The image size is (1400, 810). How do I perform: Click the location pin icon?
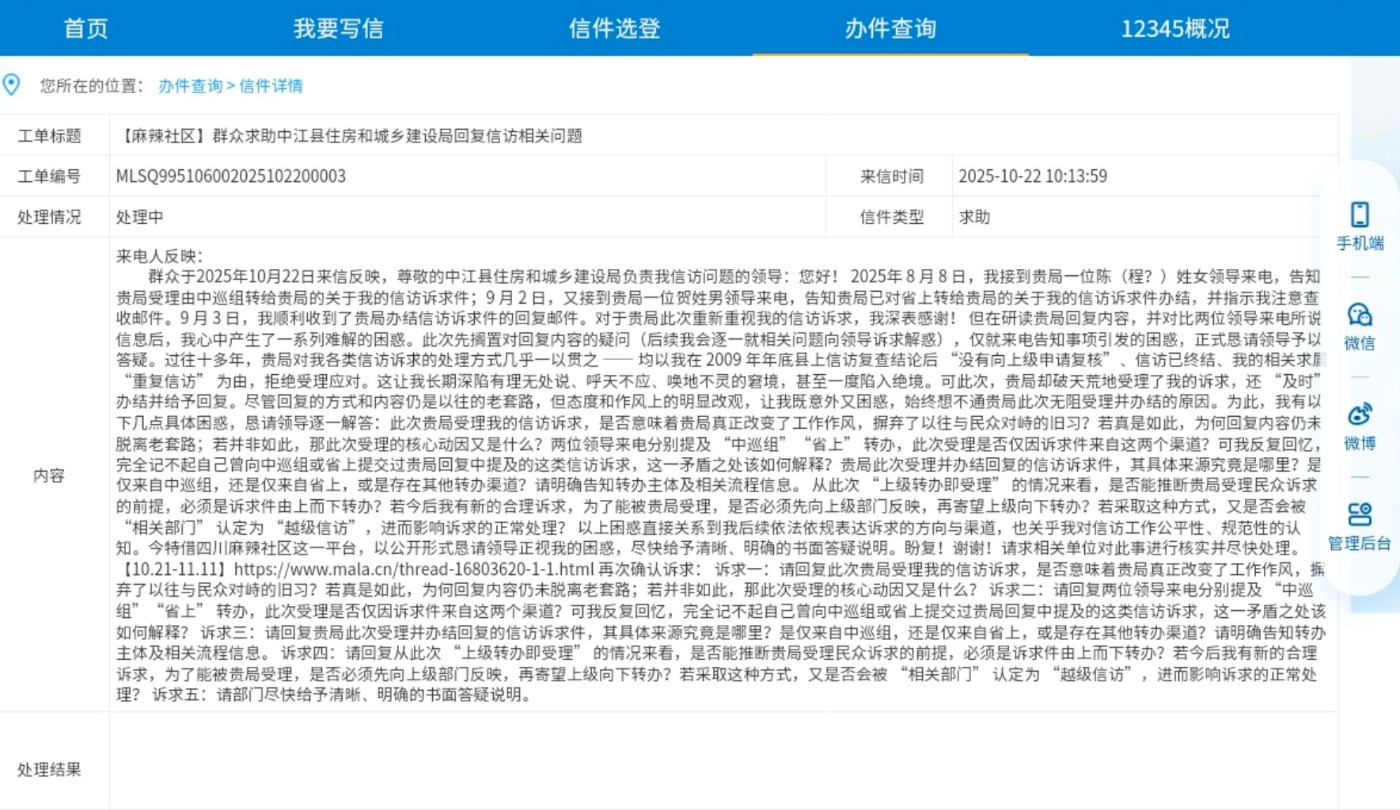pyautogui.click(x=11, y=85)
